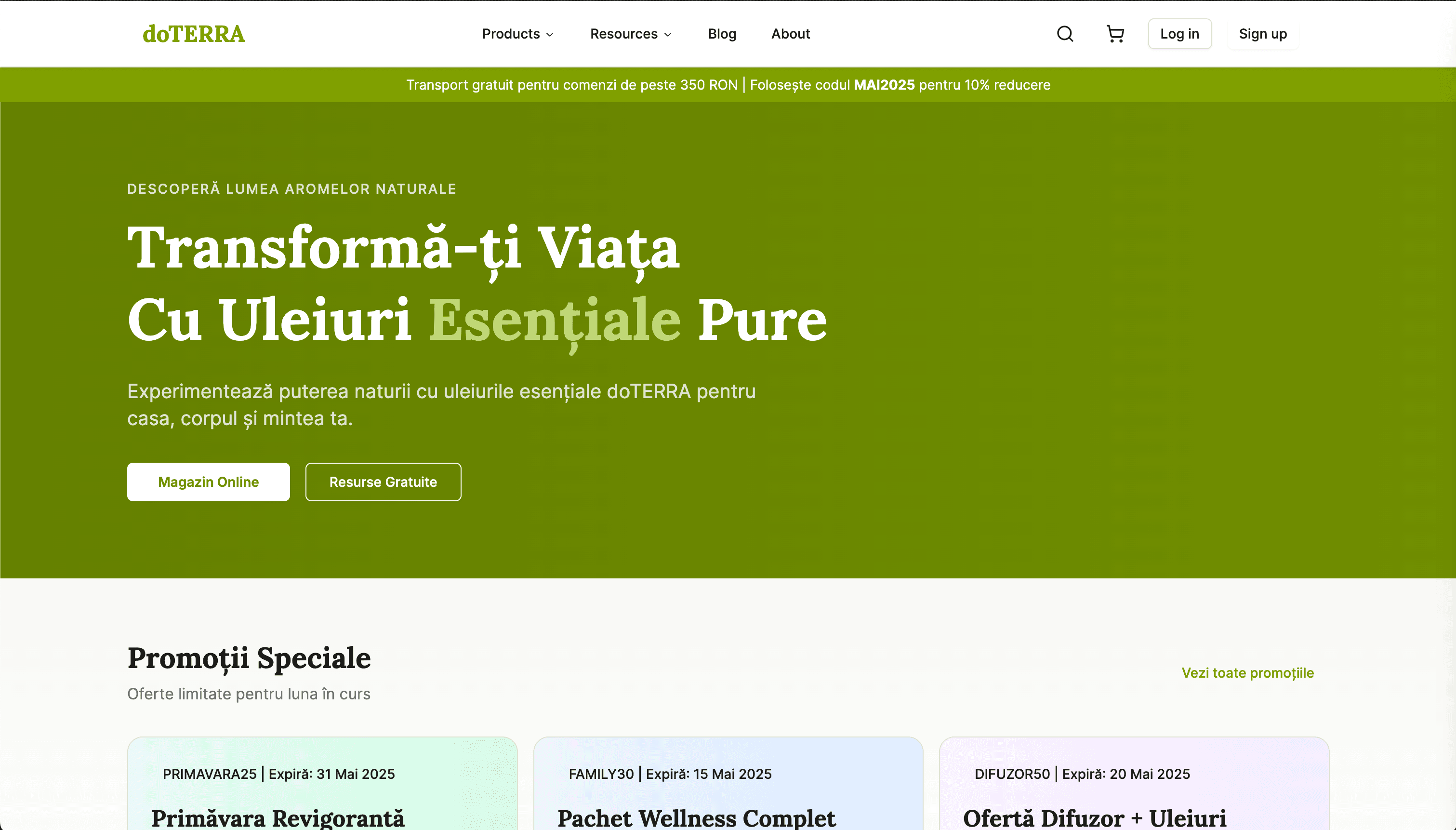Click the Sign up button
Image resolution: width=1456 pixels, height=830 pixels.
coord(1262,34)
